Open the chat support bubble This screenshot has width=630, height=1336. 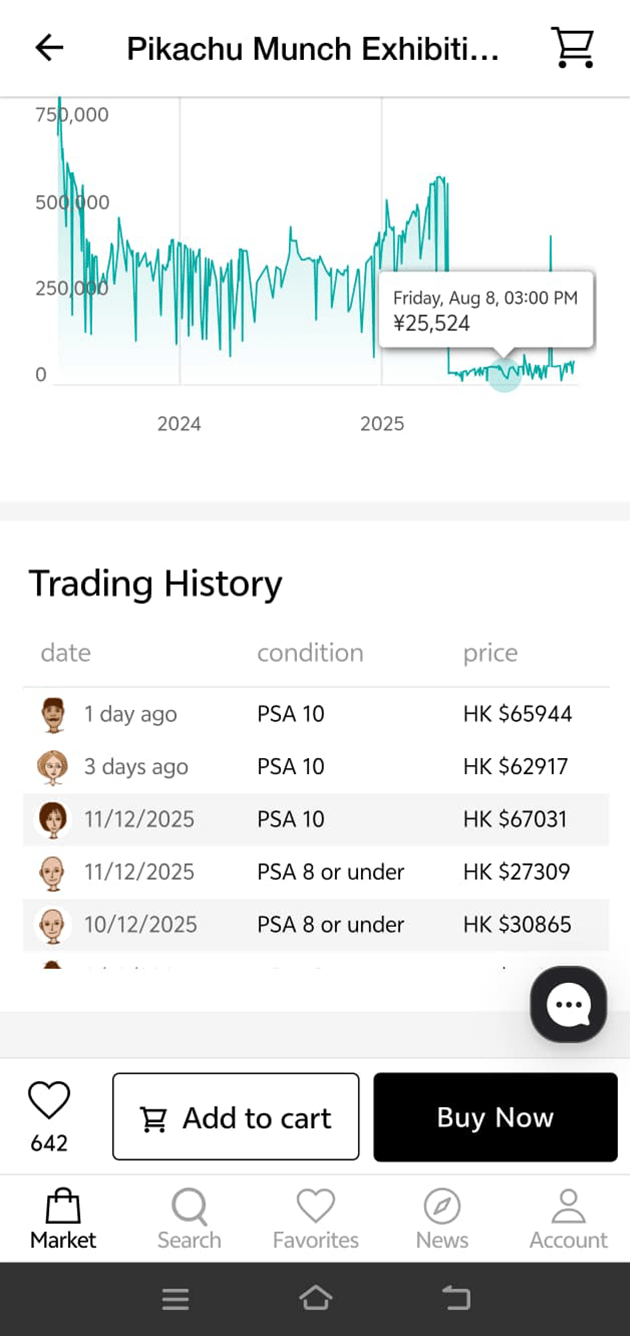[x=568, y=1004]
